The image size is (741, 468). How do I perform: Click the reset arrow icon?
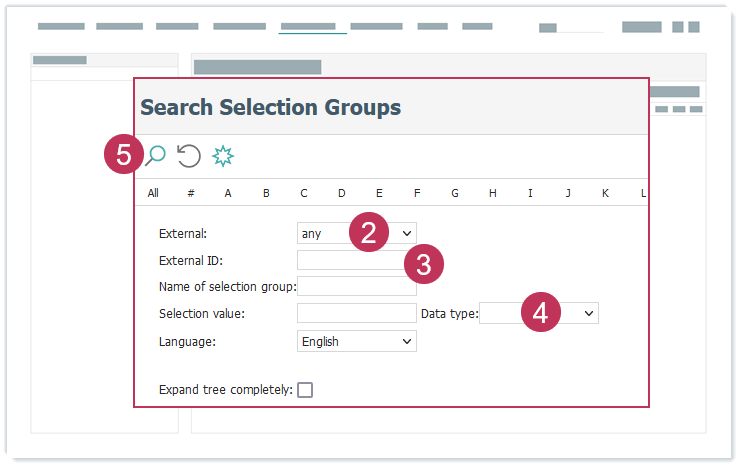(189, 155)
